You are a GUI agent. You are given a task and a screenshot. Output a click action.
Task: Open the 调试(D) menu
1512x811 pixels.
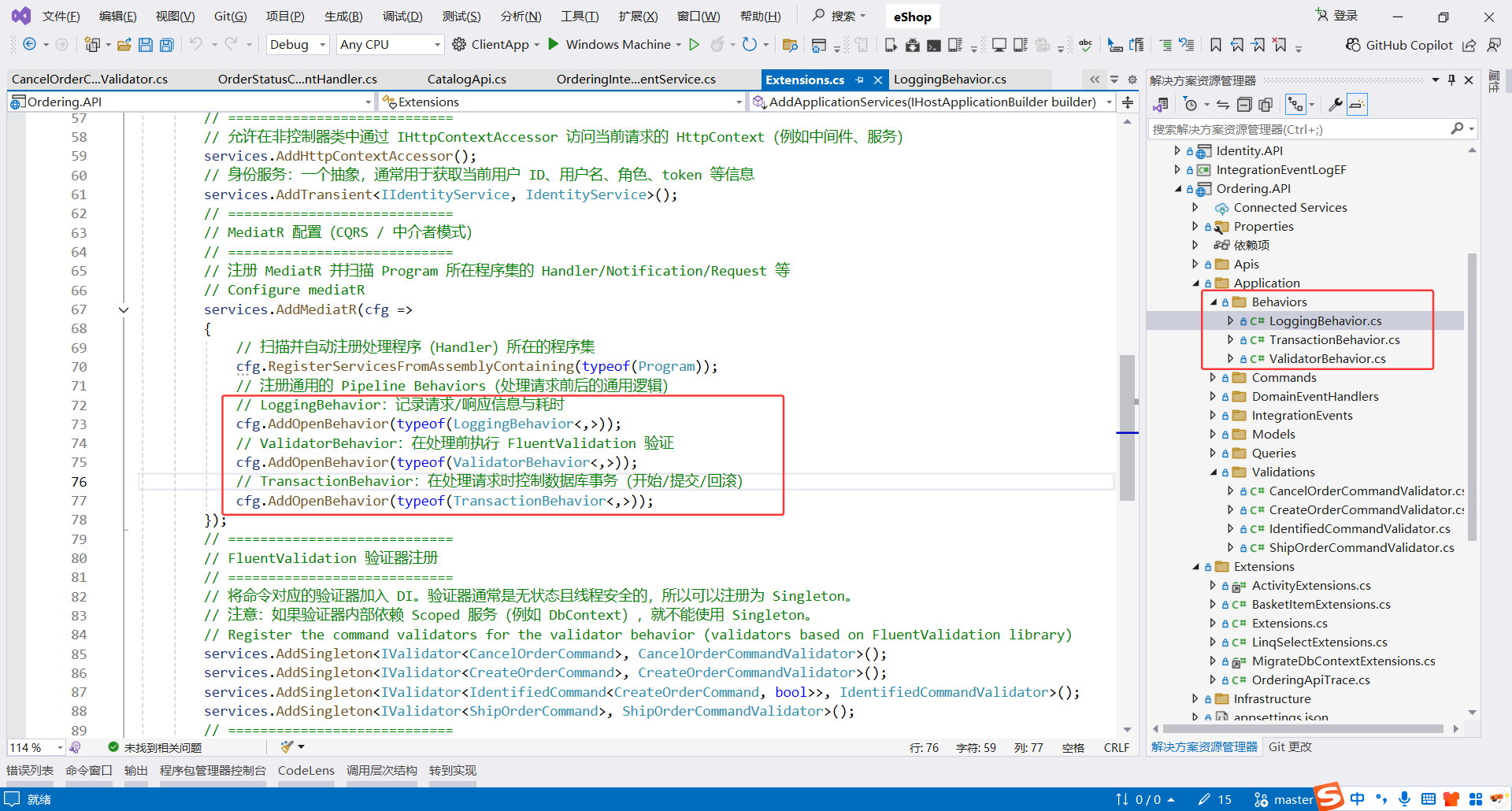402,17
